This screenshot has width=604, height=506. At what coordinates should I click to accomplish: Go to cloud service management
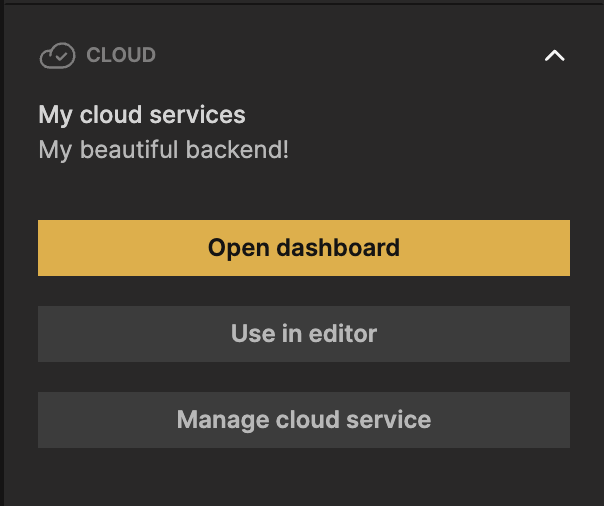303,420
